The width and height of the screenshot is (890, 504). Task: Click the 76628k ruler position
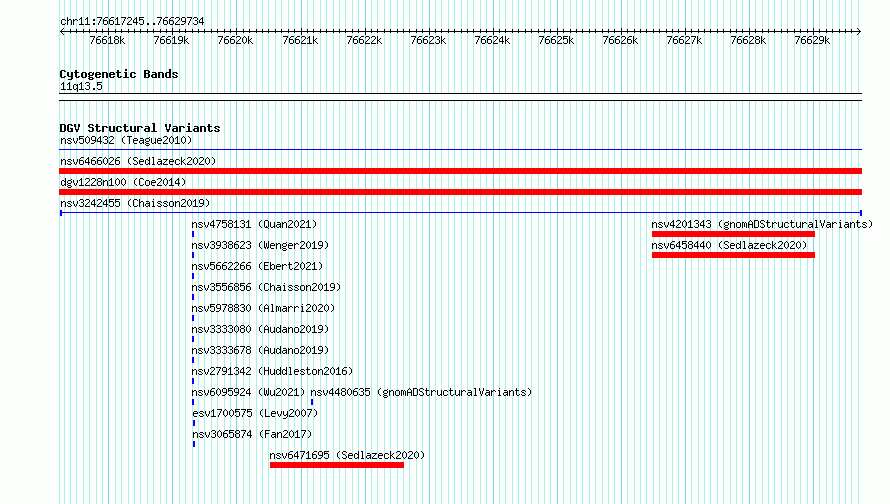coord(748,40)
